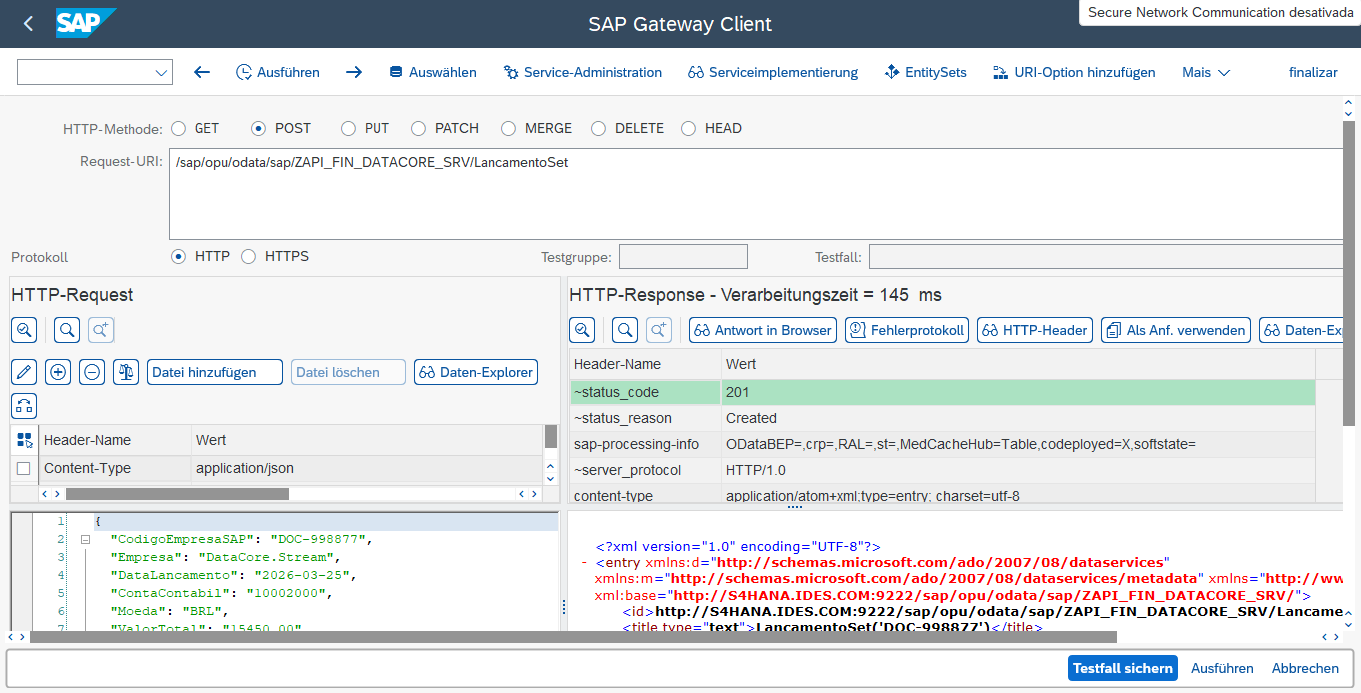Select the application/json value cell
1361x693 pixels.
pos(366,468)
